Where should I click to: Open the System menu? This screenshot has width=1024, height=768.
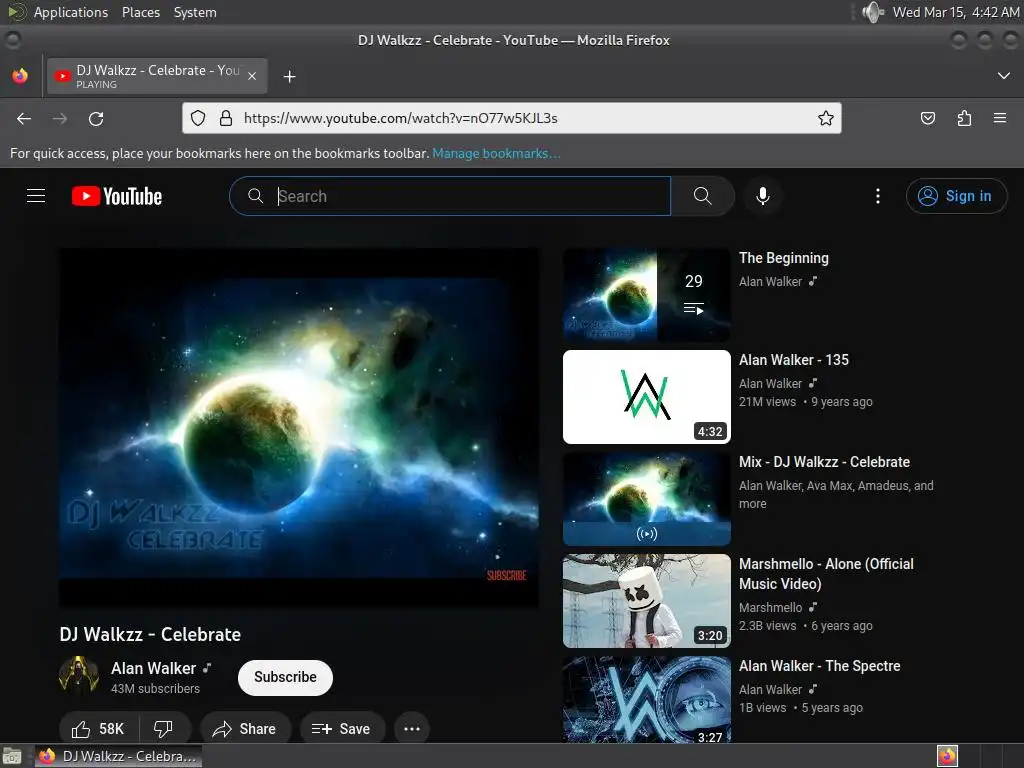195,12
